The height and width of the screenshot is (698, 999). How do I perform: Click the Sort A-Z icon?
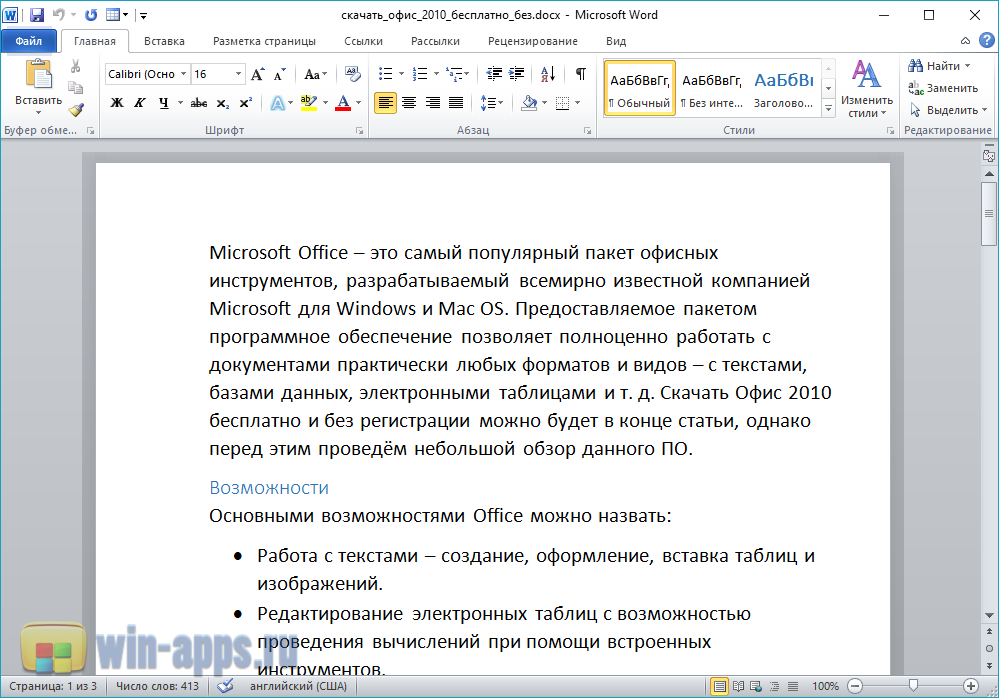(x=547, y=74)
